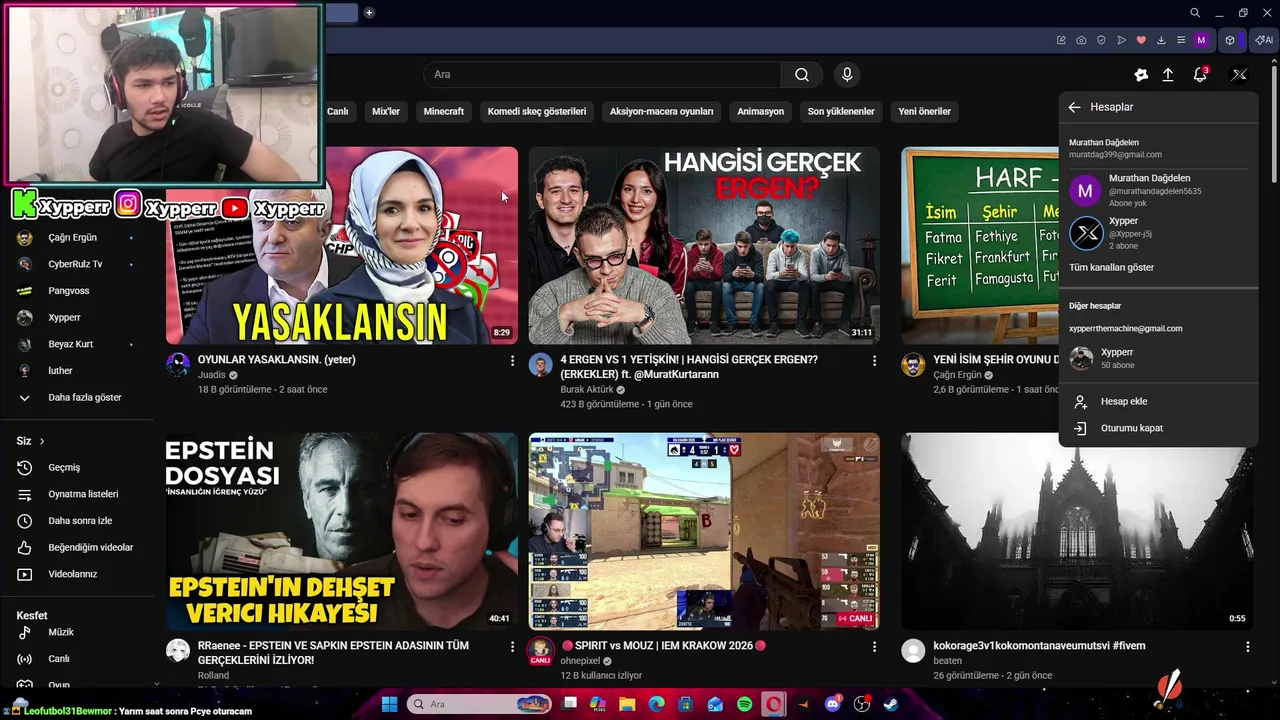Click Opera edit pencil icon in address bar

pyautogui.click(x=1061, y=40)
